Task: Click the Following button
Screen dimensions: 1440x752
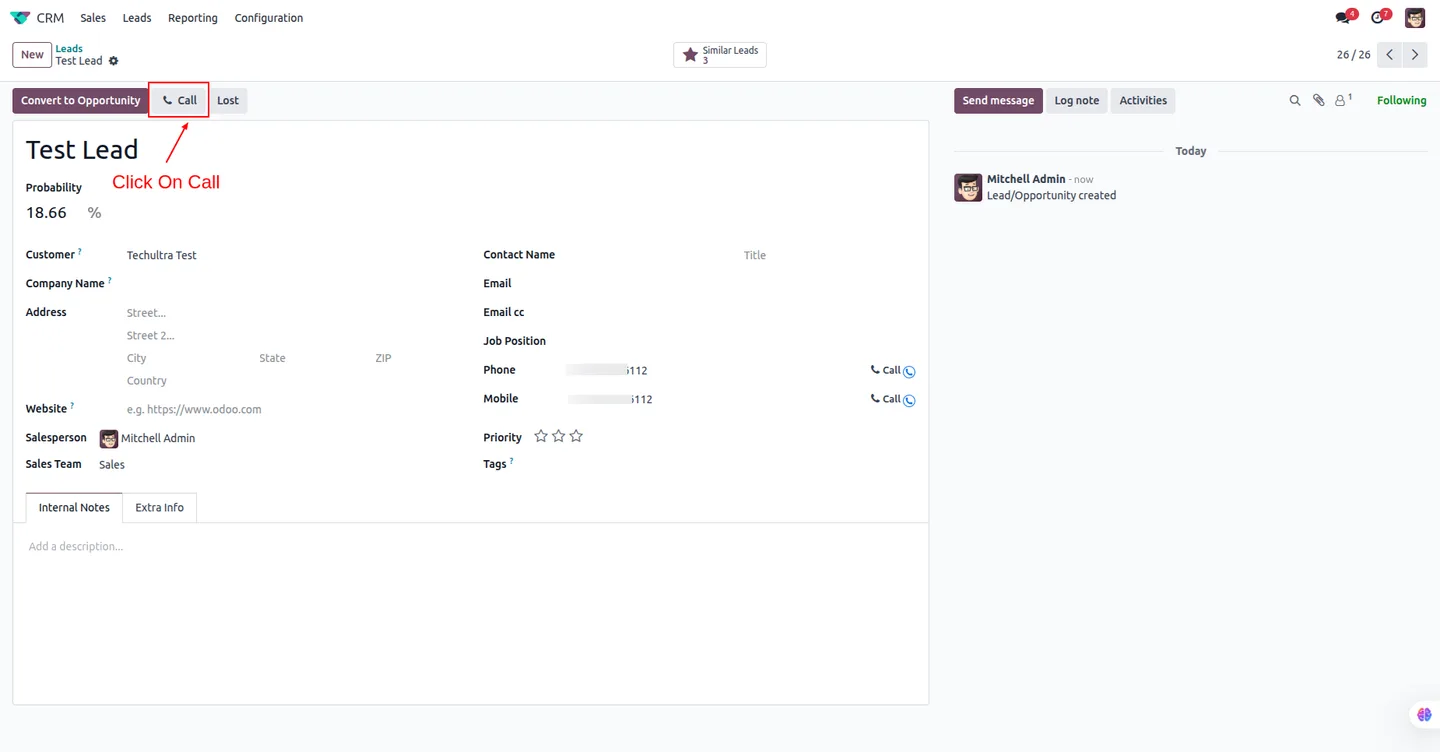Action: tap(1401, 100)
